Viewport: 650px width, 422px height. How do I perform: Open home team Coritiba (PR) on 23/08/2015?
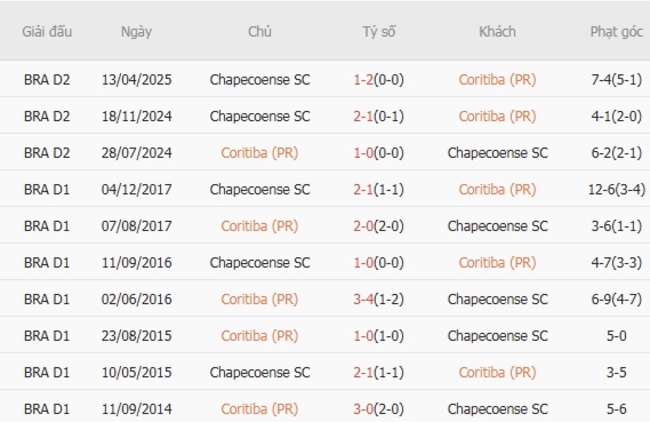click(260, 335)
